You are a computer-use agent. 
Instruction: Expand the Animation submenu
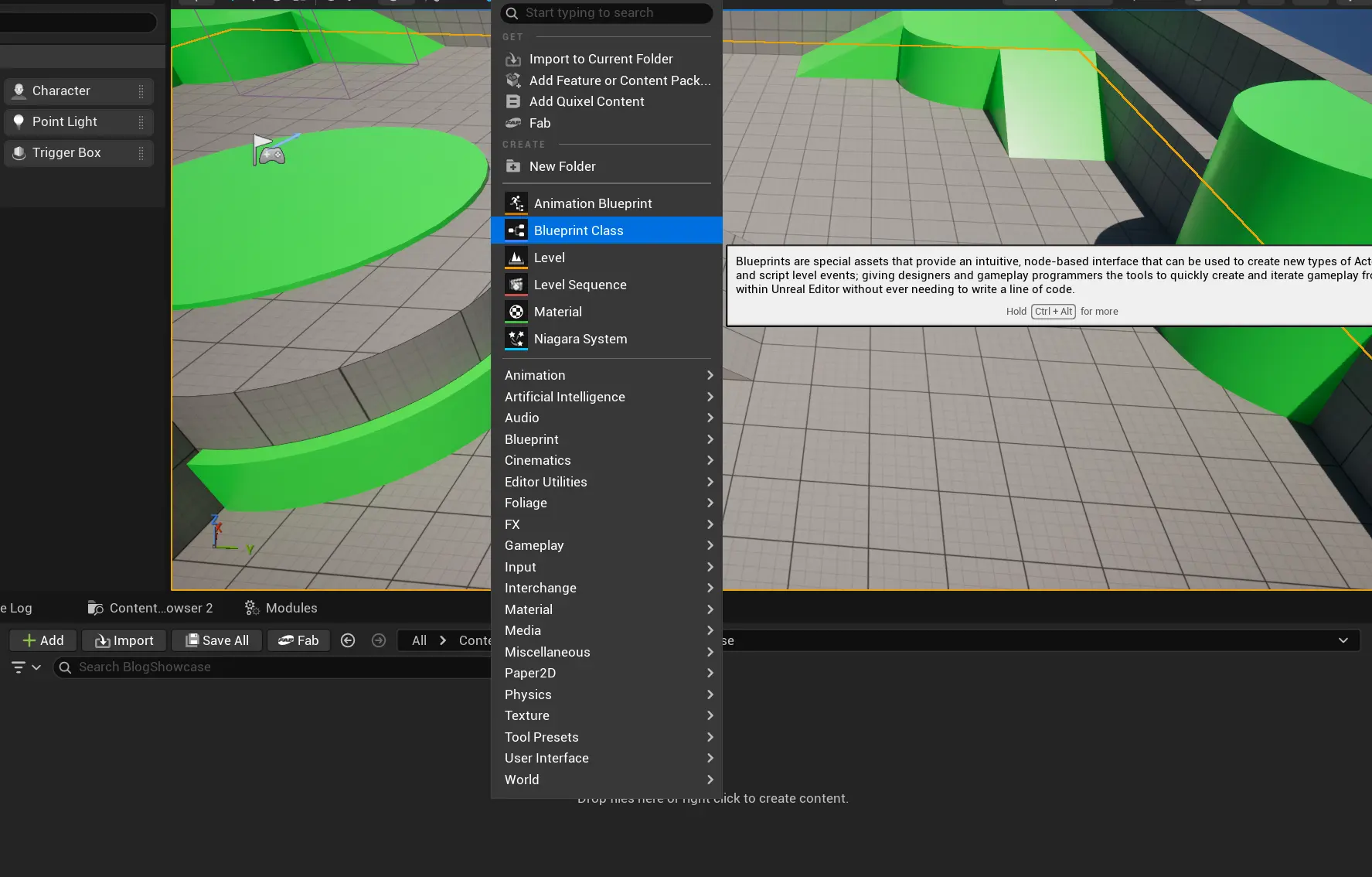tap(607, 375)
